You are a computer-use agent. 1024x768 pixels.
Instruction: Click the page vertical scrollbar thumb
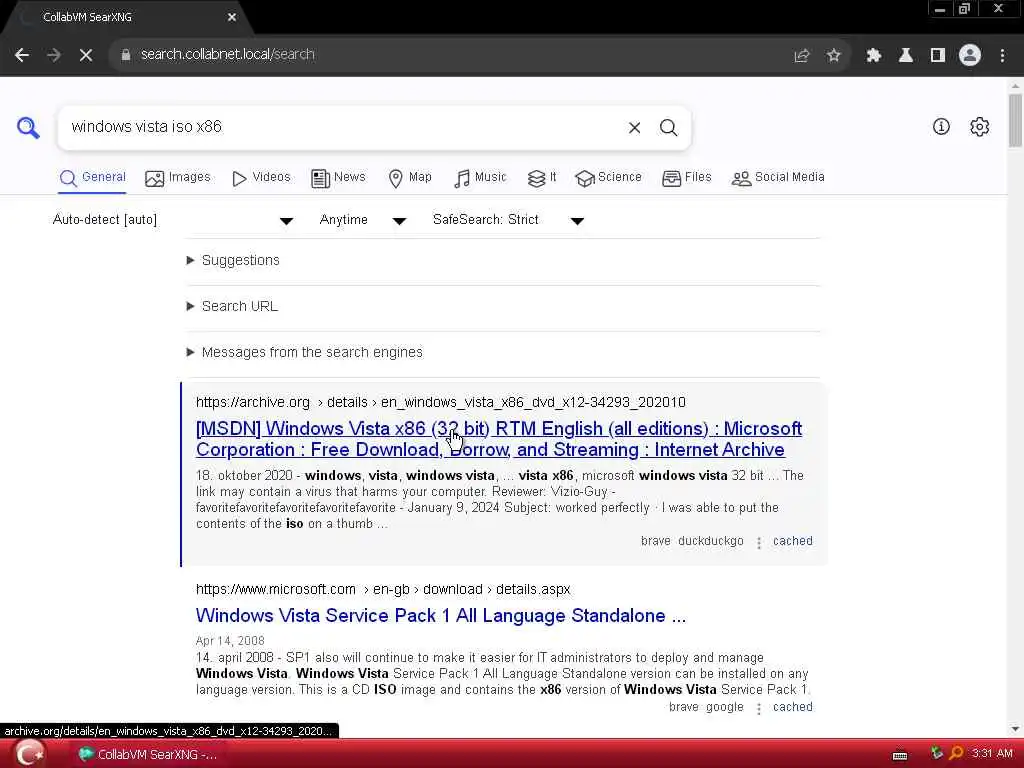(1015, 121)
